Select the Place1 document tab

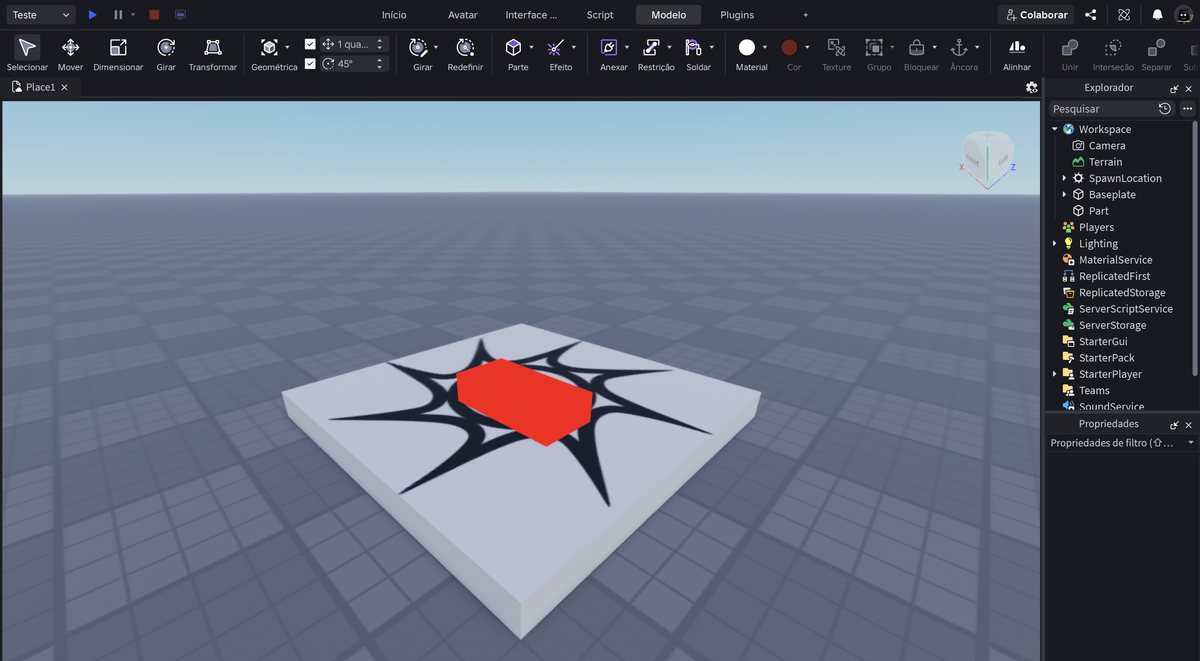click(40, 87)
